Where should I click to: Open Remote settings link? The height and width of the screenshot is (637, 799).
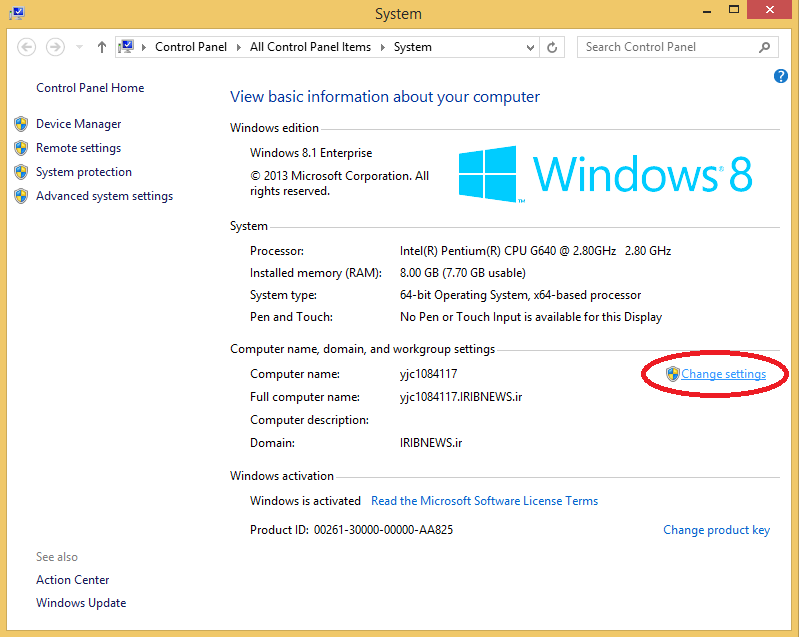(78, 148)
